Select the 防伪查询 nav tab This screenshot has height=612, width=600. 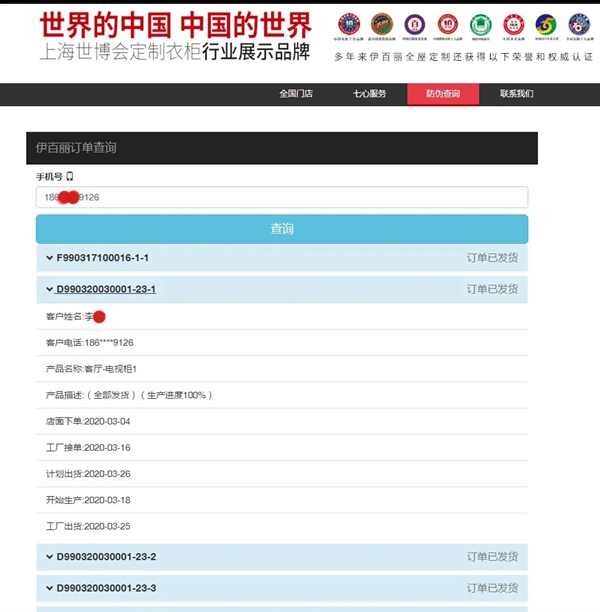coord(443,94)
